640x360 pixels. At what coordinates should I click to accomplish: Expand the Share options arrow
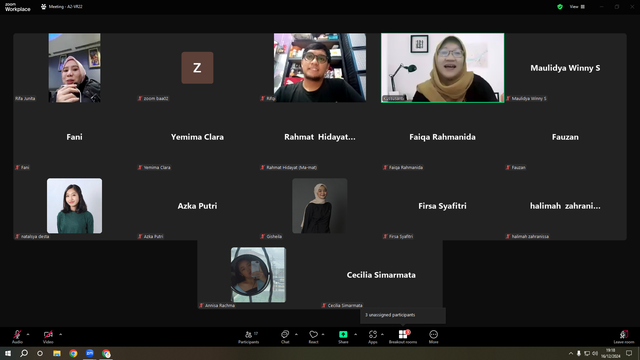[356, 334]
